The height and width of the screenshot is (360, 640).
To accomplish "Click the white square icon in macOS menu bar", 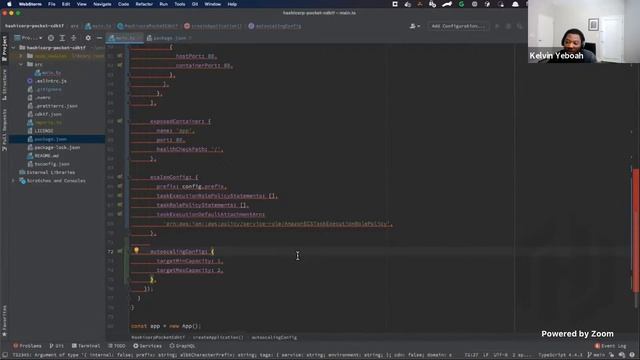I will [x=395, y=4].
